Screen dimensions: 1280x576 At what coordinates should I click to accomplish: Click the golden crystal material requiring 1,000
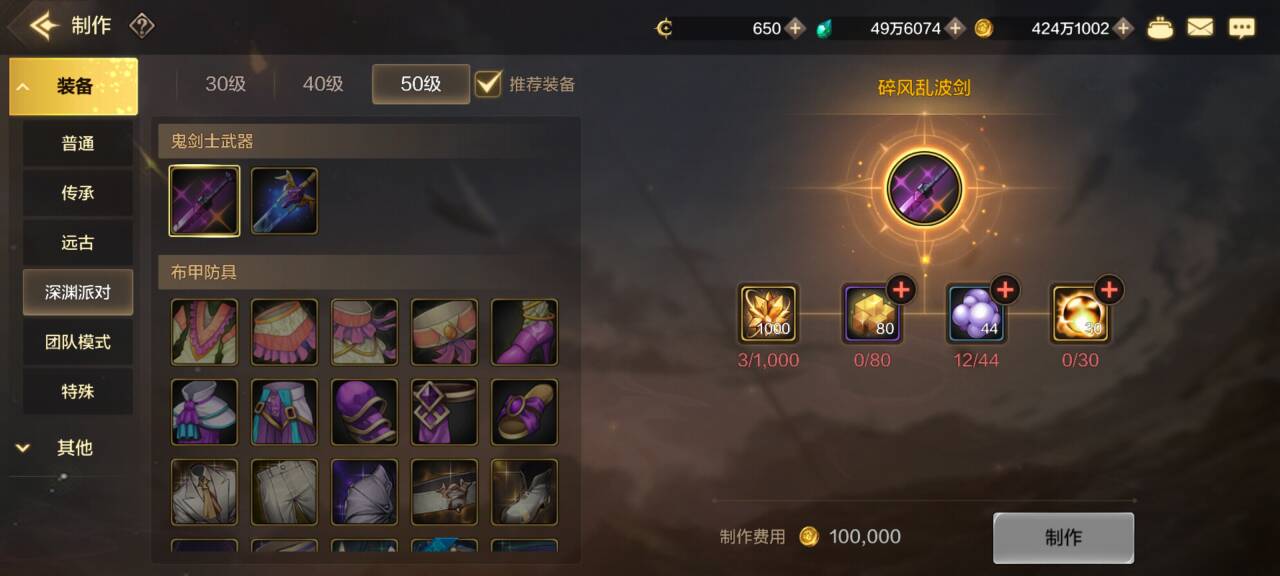coord(768,313)
